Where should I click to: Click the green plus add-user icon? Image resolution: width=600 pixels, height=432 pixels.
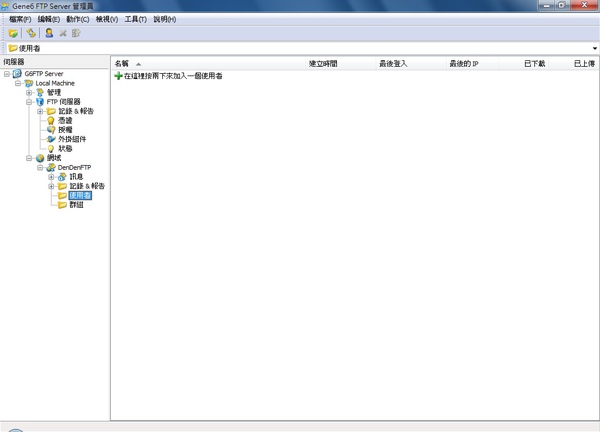coord(119,76)
